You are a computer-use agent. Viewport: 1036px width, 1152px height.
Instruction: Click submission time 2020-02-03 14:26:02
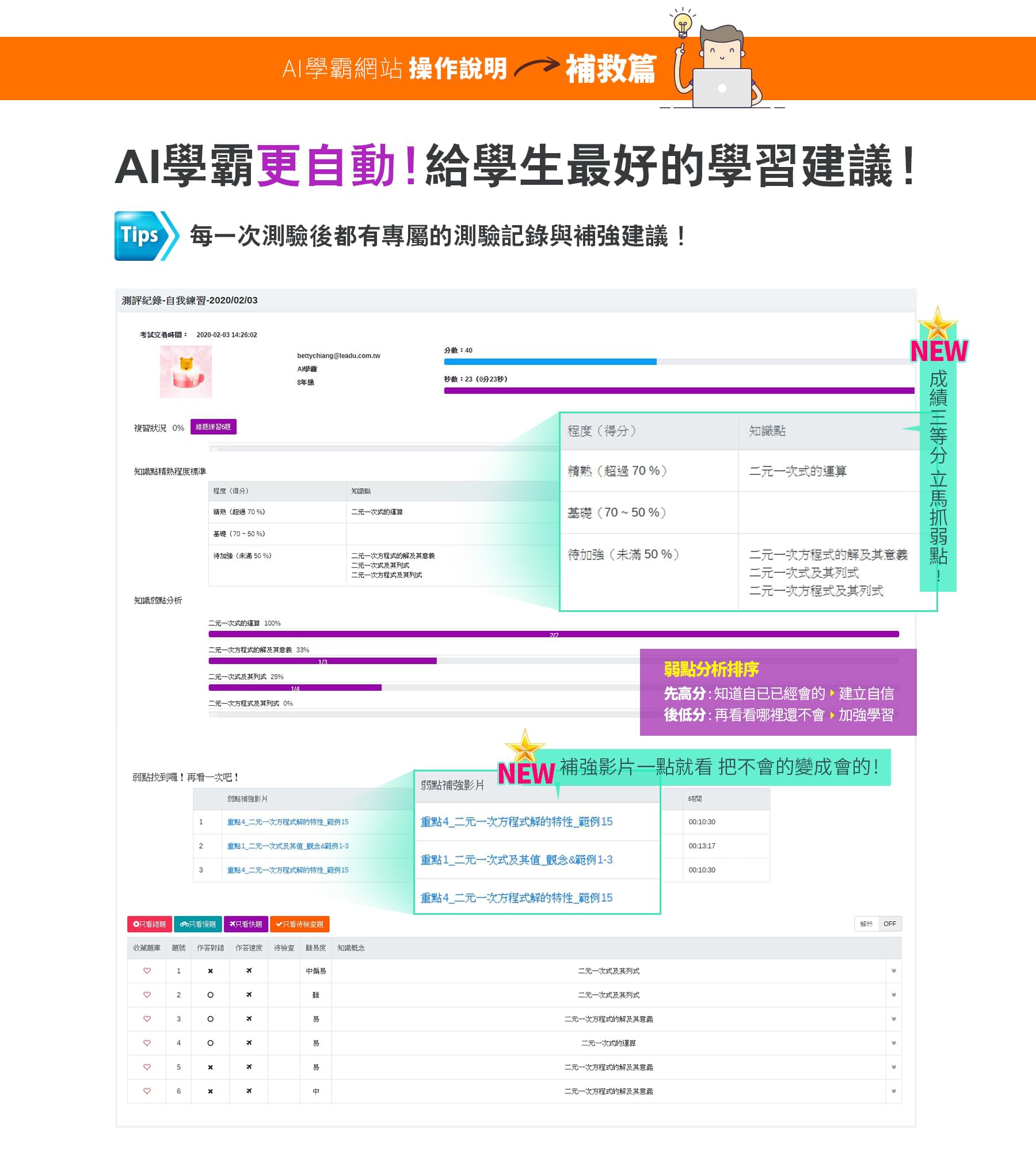pyautogui.click(x=227, y=335)
